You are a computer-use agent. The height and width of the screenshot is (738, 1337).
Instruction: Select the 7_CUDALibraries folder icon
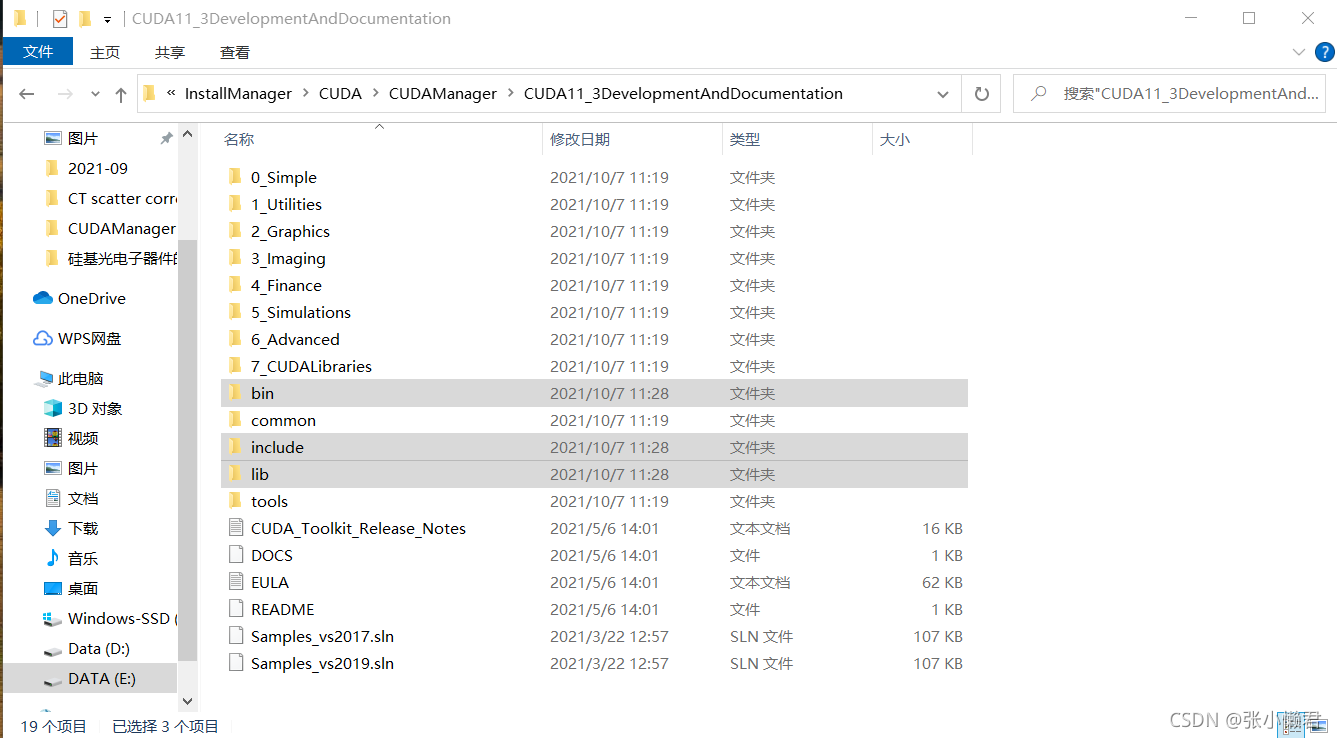point(235,366)
